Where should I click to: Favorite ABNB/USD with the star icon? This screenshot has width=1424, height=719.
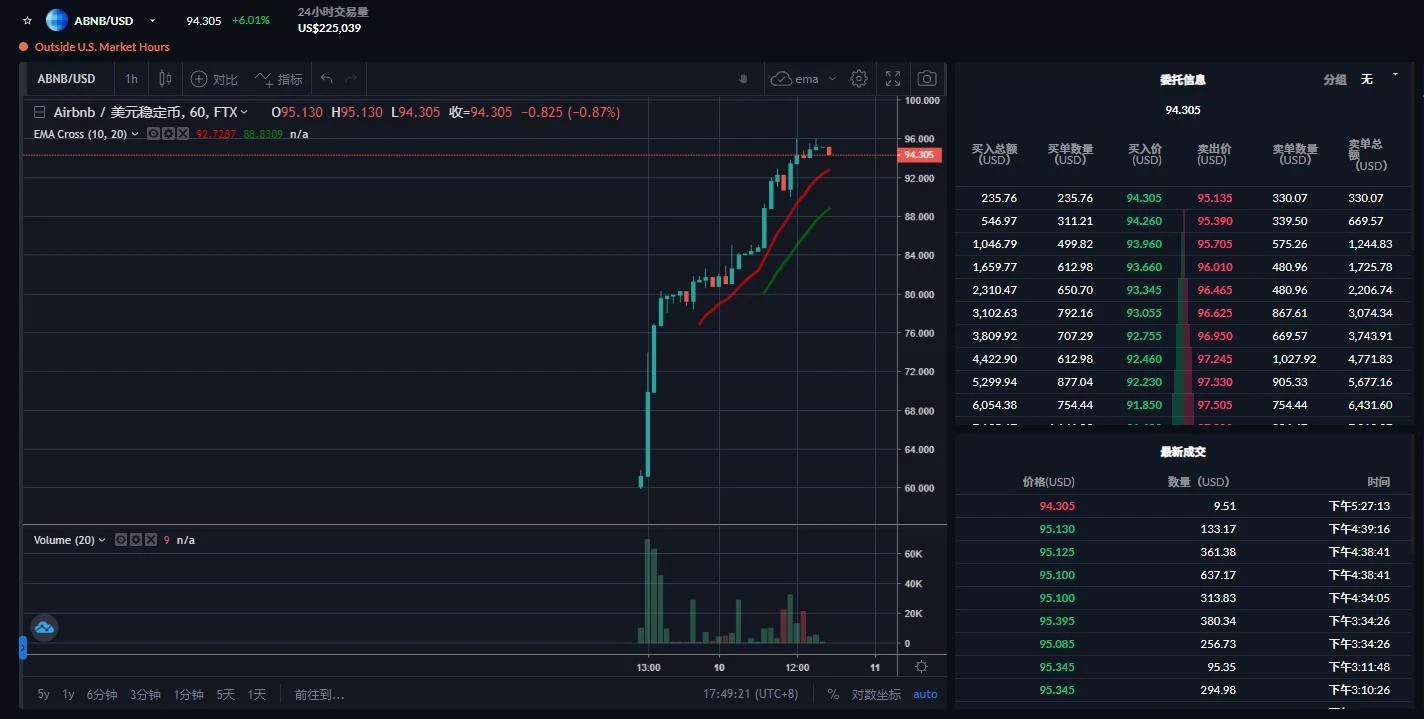[x=27, y=20]
